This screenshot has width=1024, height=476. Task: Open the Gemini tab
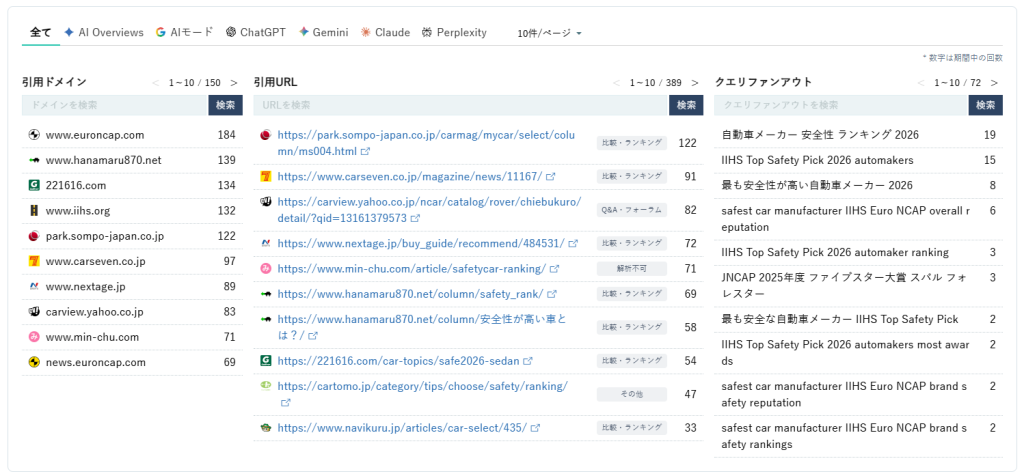323,33
